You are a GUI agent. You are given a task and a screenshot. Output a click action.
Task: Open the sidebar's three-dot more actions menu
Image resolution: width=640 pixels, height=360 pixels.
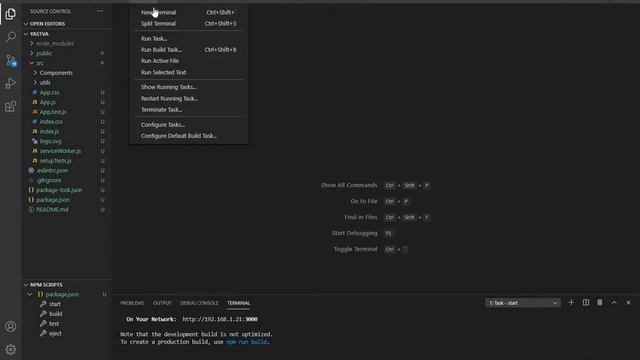click(x=100, y=11)
